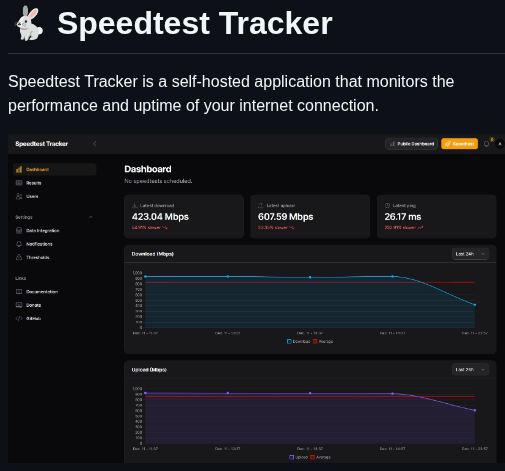The width and height of the screenshot is (505, 471).
Task: Click 'No speedtests scheduled.' text
Action: (x=158, y=181)
